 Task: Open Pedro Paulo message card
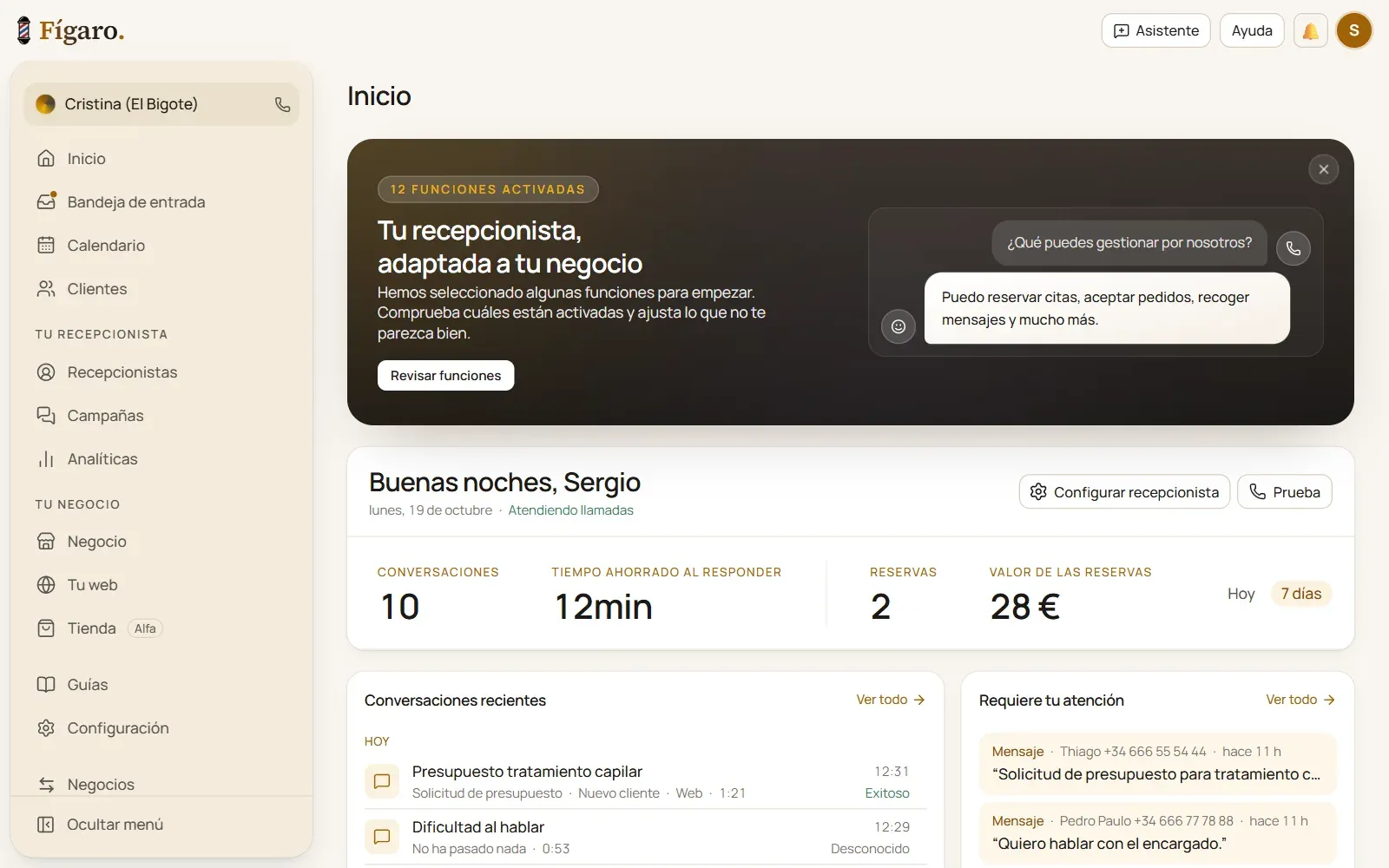coord(1157,832)
